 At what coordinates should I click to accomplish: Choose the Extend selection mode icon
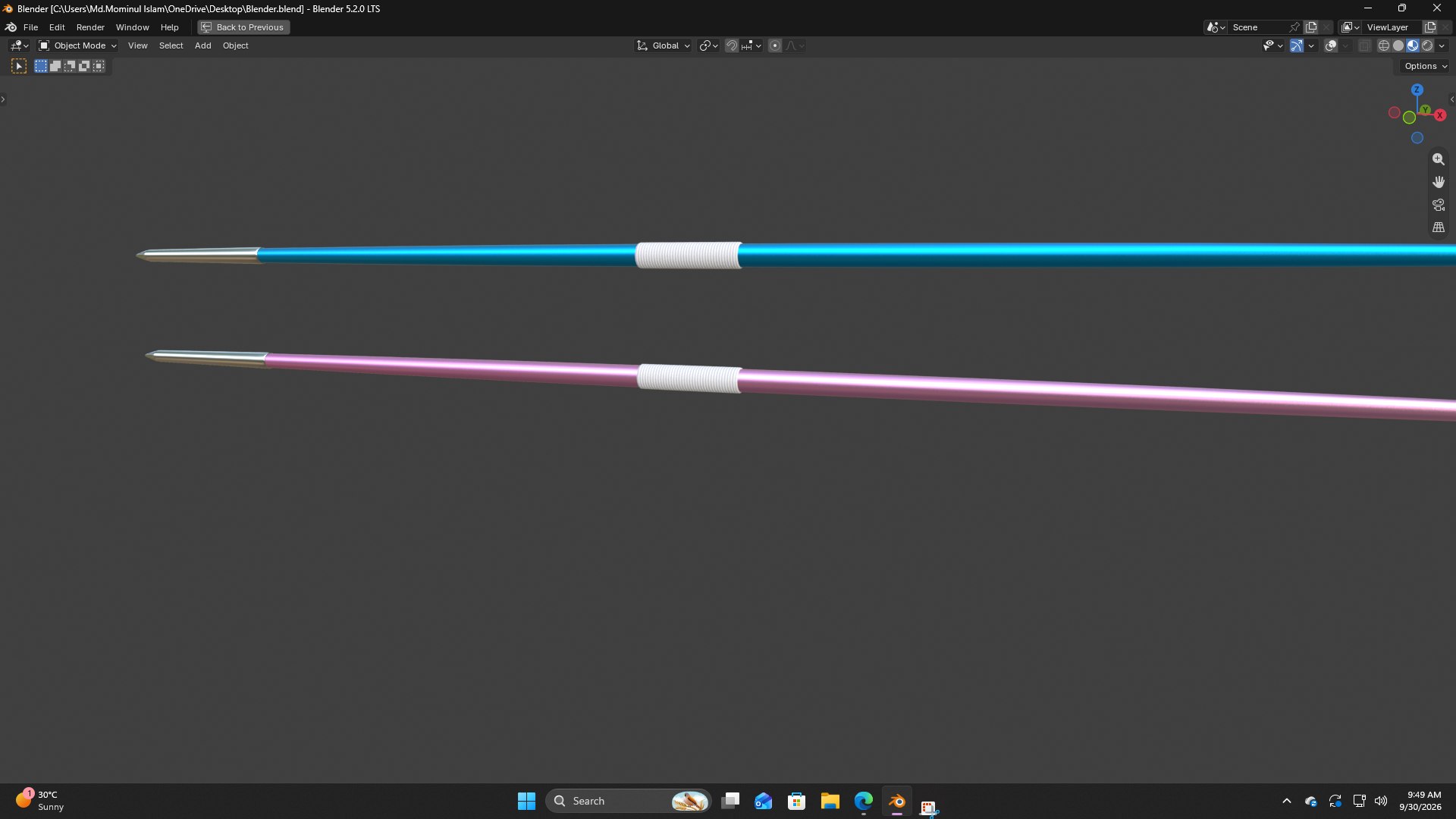point(55,67)
